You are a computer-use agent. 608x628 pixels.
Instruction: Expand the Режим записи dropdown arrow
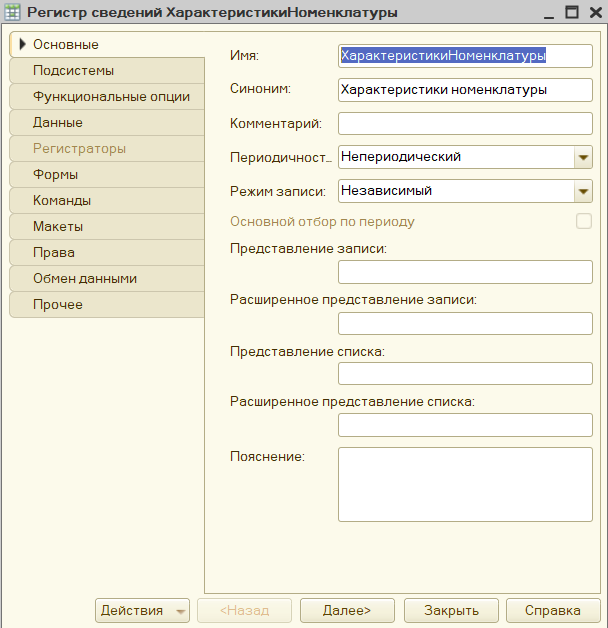click(x=583, y=191)
